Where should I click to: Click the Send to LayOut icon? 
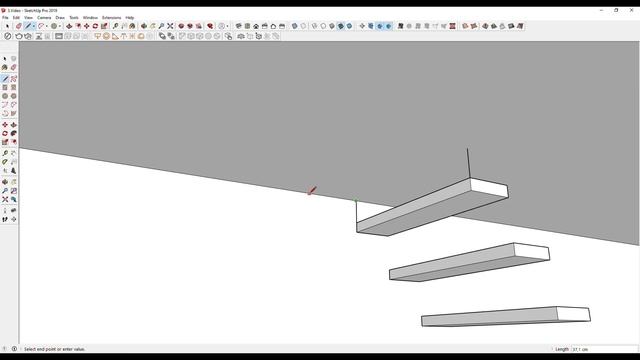(199, 26)
